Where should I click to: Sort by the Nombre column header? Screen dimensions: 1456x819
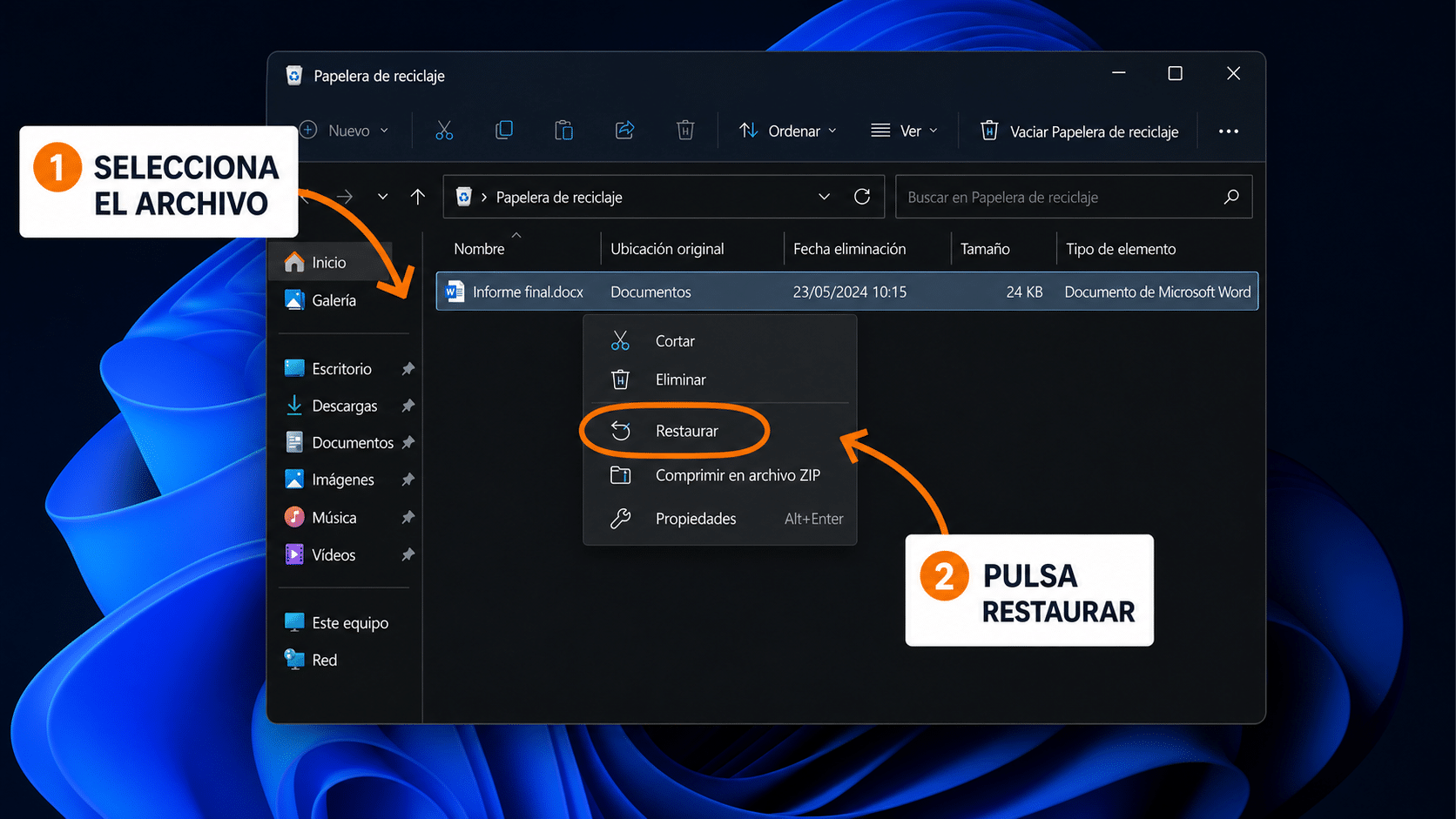(479, 249)
